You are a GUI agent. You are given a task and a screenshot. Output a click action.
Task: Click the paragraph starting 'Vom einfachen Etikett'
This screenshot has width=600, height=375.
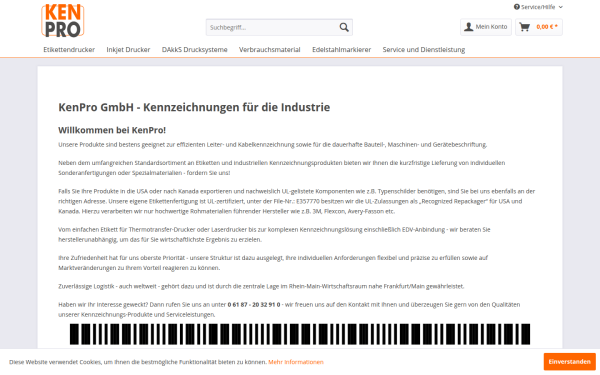(x=274, y=235)
